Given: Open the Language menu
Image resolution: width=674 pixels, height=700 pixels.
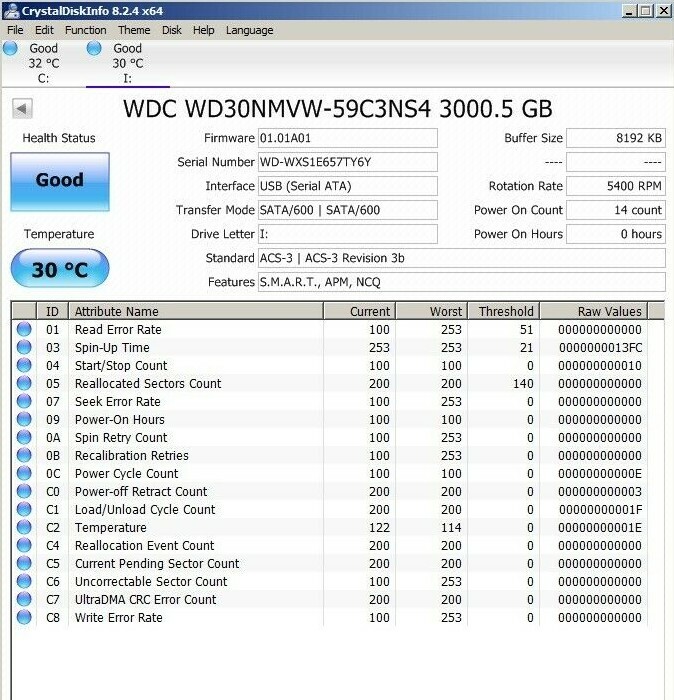Looking at the screenshot, I should click(250, 30).
